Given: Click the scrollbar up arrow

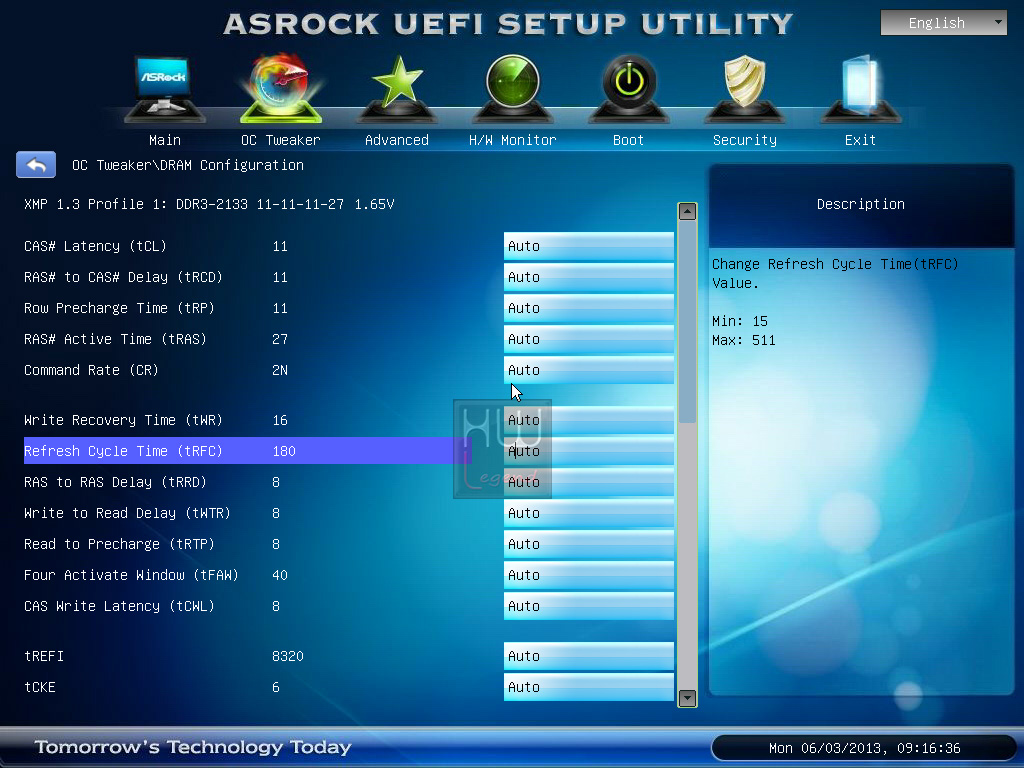Looking at the screenshot, I should pyautogui.click(x=687, y=212).
